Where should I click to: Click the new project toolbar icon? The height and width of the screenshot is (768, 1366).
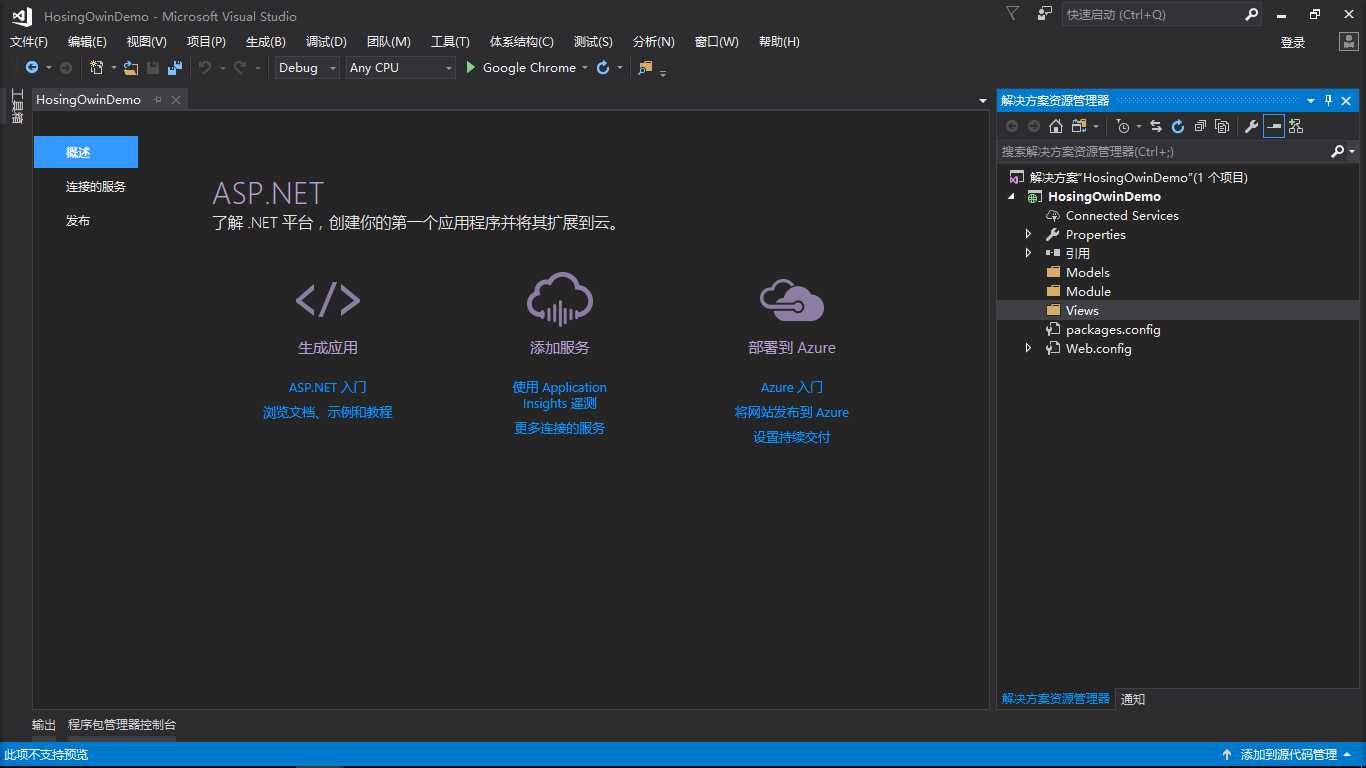tap(96, 67)
